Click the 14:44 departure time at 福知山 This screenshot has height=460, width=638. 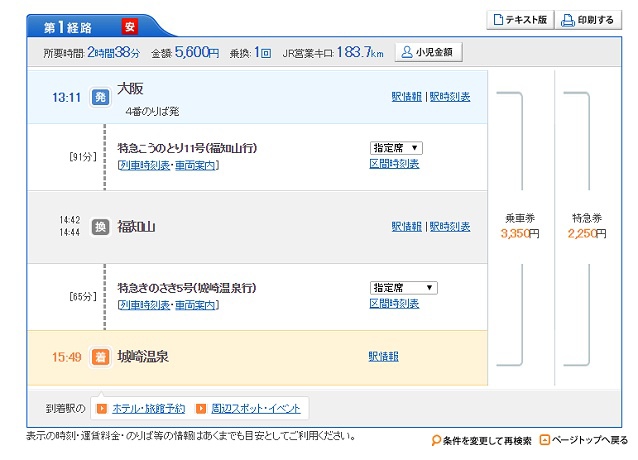click(x=70, y=232)
